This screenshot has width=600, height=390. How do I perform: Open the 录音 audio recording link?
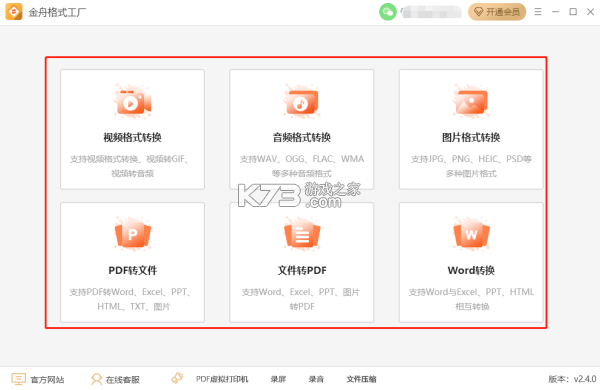coord(316,379)
